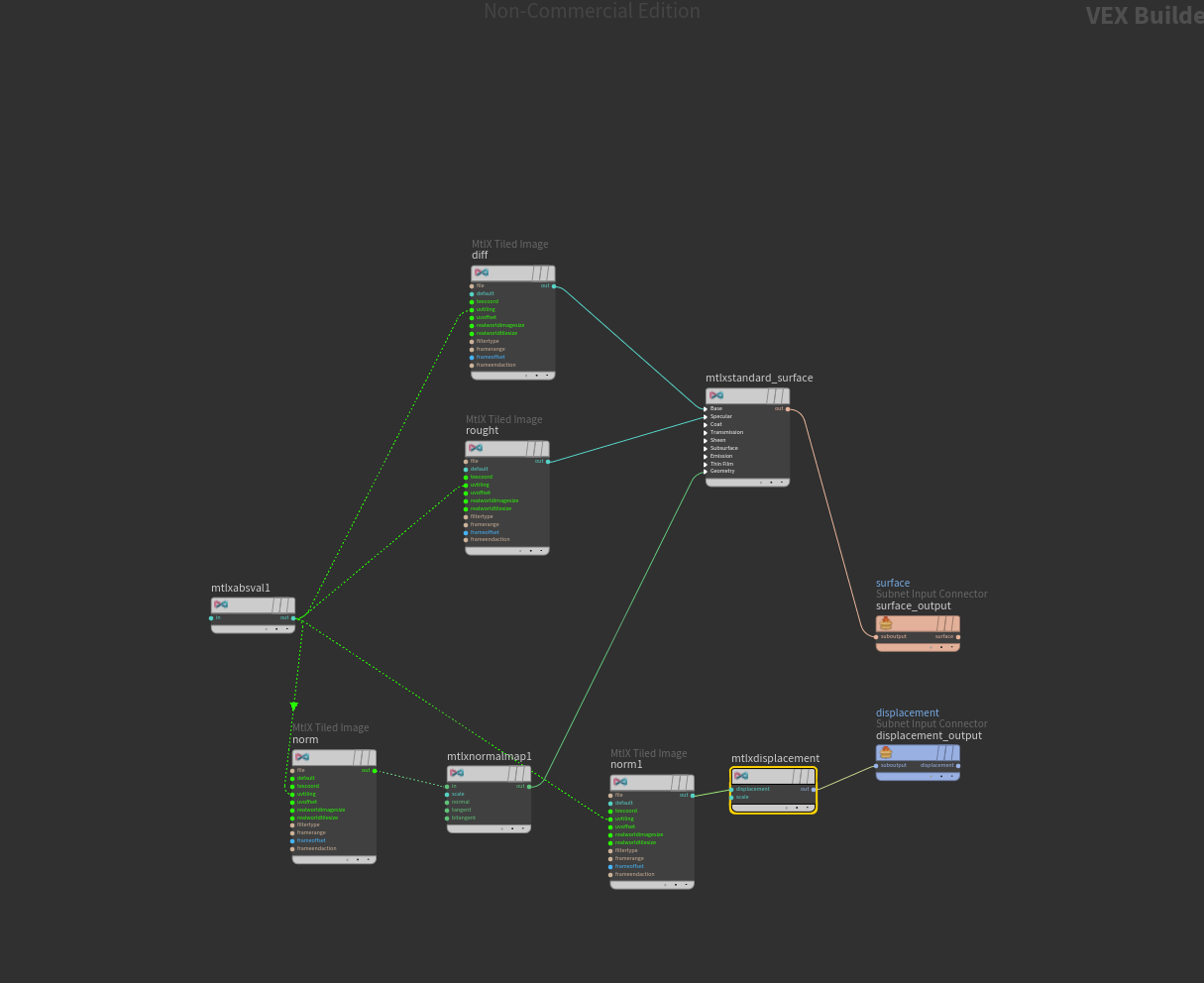The height and width of the screenshot is (983, 1204).
Task: Select the node name 'mtlxstandard_surface'
Action: coord(759,379)
